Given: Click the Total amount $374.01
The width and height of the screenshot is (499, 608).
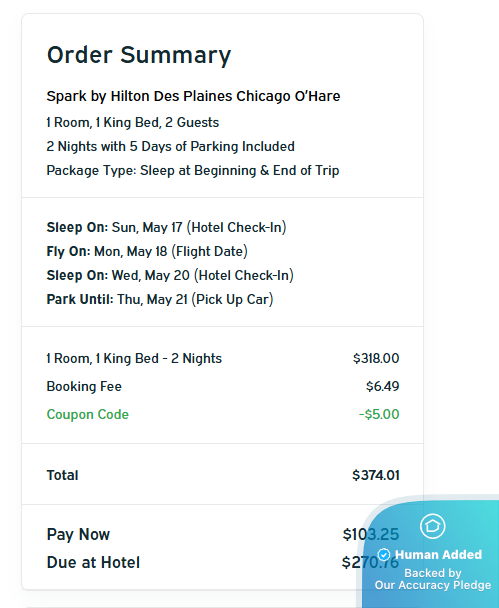Looking at the screenshot, I should click(376, 475).
